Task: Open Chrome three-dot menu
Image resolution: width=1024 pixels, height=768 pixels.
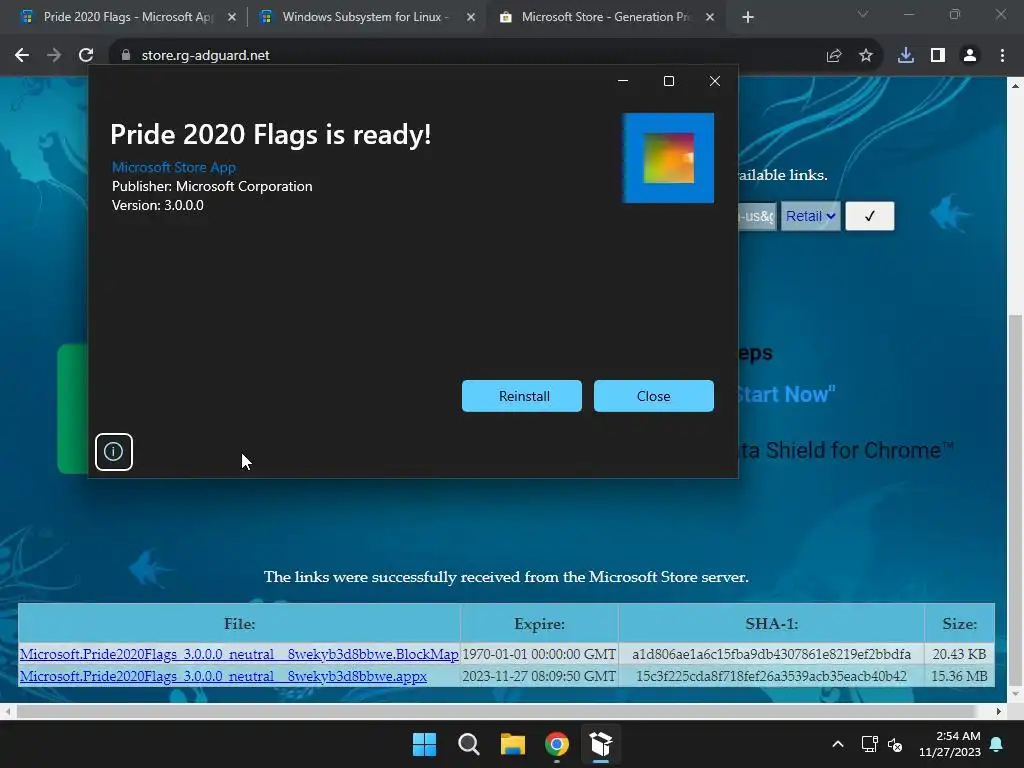Action: tap(1002, 56)
